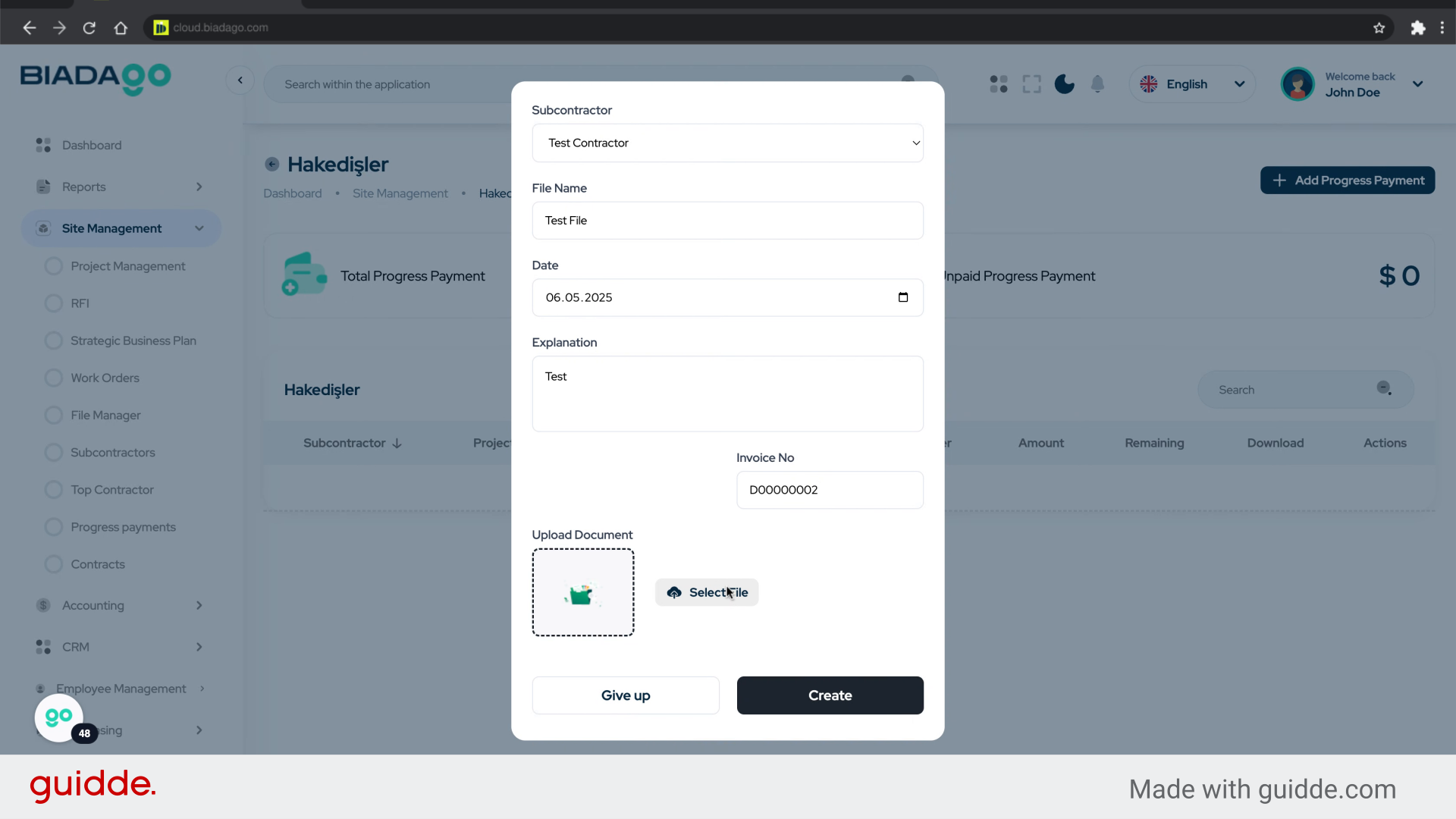Toggle dark mode moon icon

[1064, 84]
